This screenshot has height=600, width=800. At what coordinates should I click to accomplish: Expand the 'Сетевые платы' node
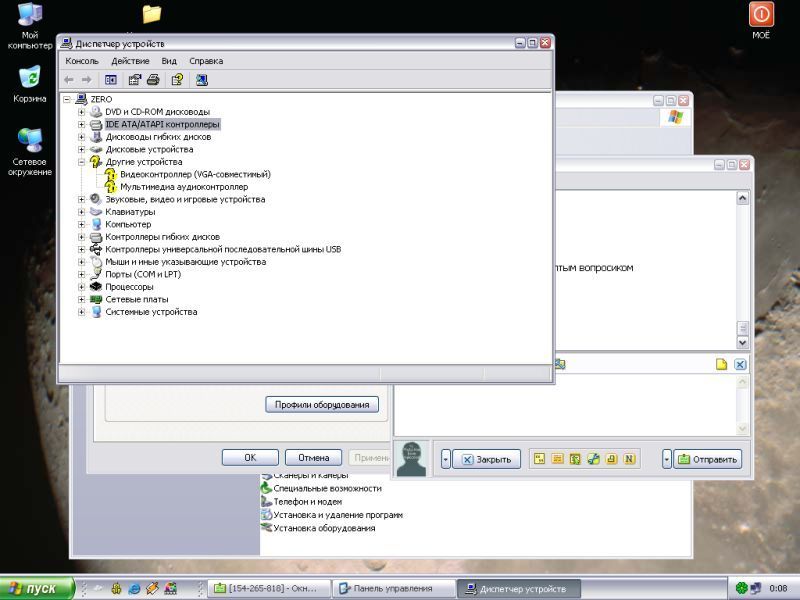[x=82, y=299]
